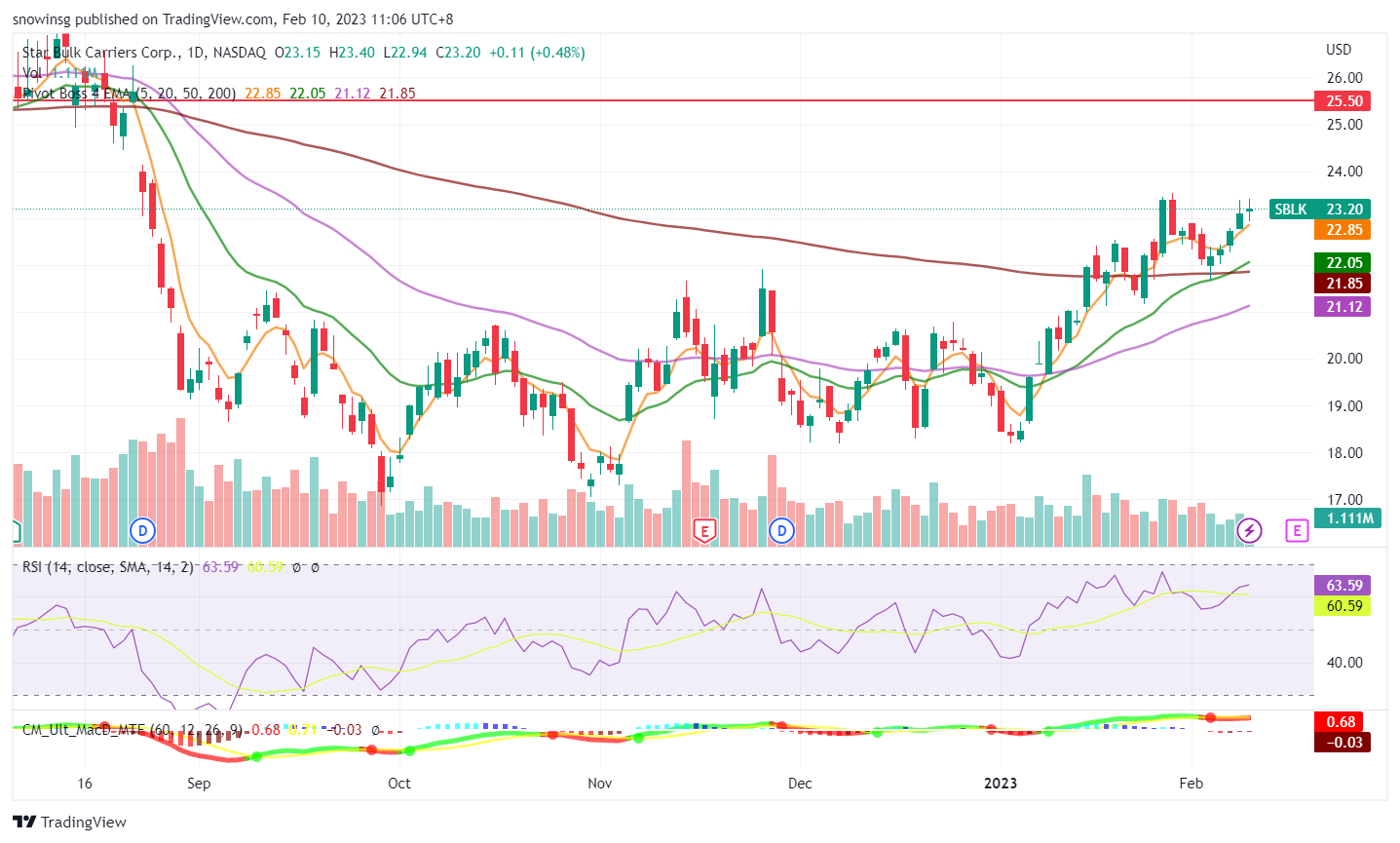The width and height of the screenshot is (1400, 843).
Task: Click the 16 date label on the time axis
Action: coord(85,784)
